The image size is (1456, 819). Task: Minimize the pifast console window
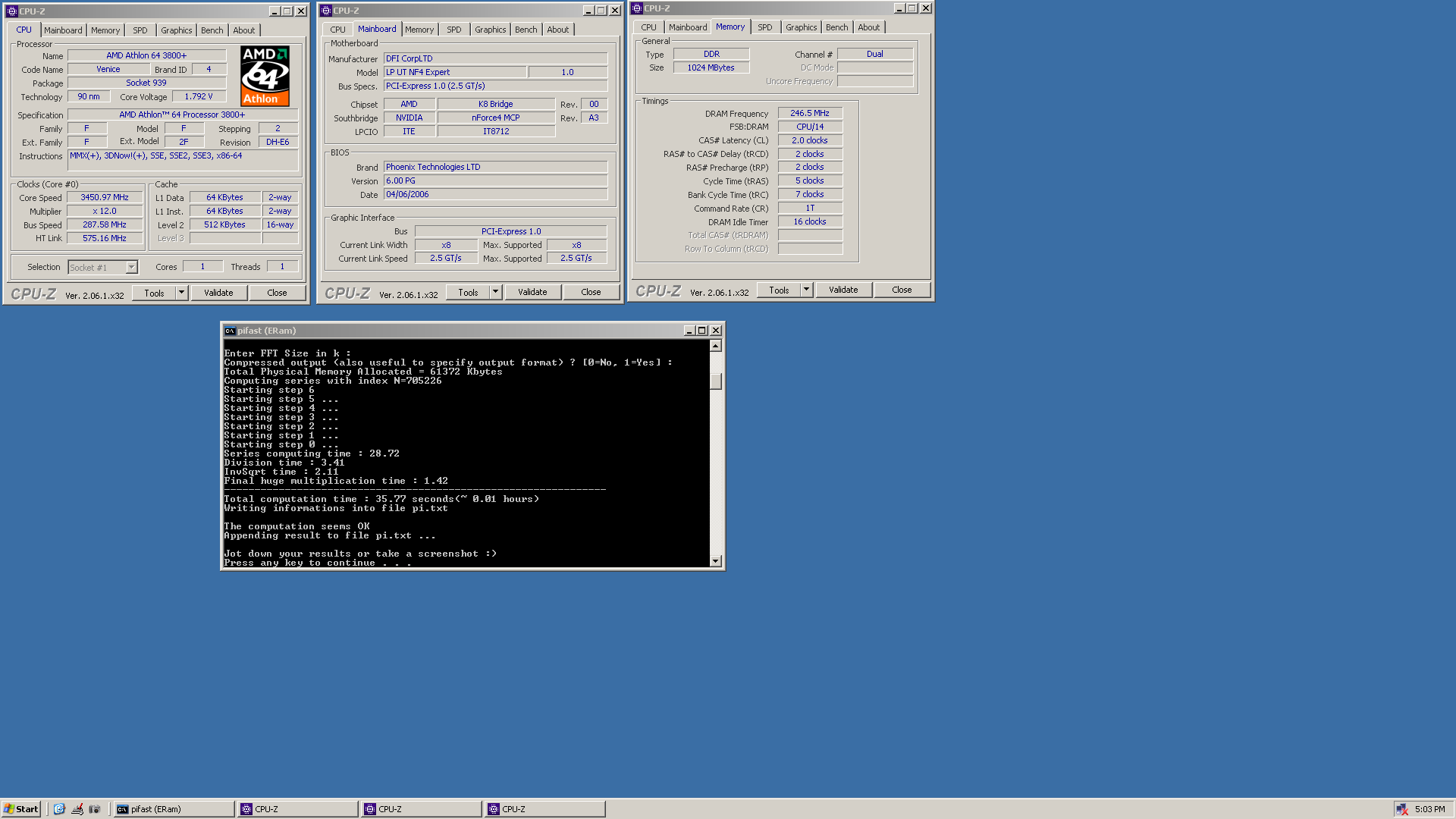pos(689,331)
